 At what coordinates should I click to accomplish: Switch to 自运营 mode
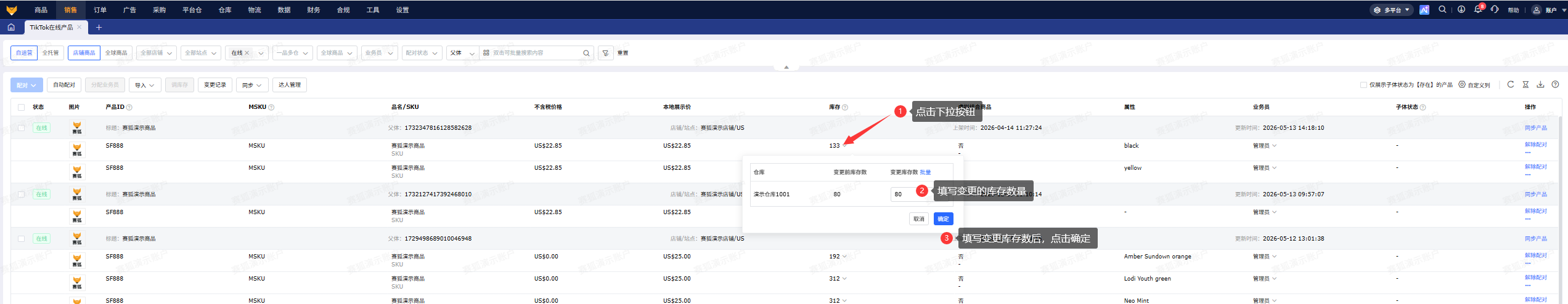tap(24, 53)
